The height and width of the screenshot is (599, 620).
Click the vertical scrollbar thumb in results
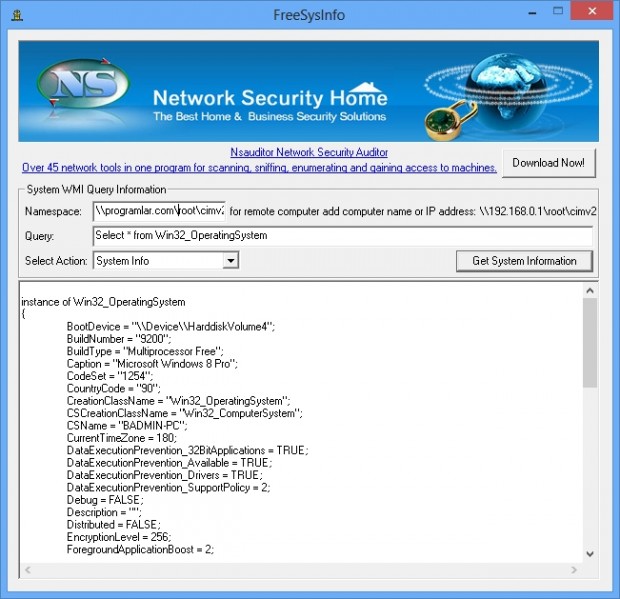point(590,343)
